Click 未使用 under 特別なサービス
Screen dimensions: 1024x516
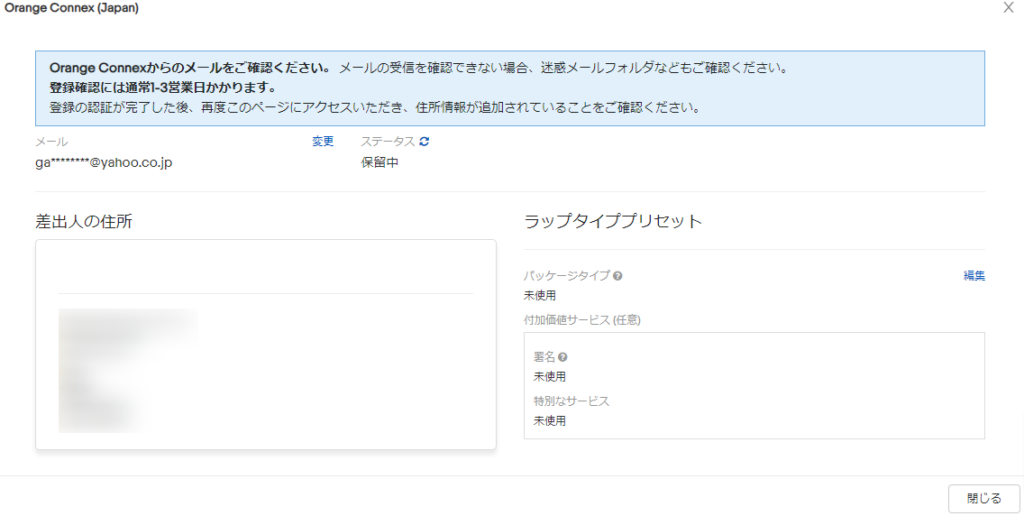coord(549,421)
